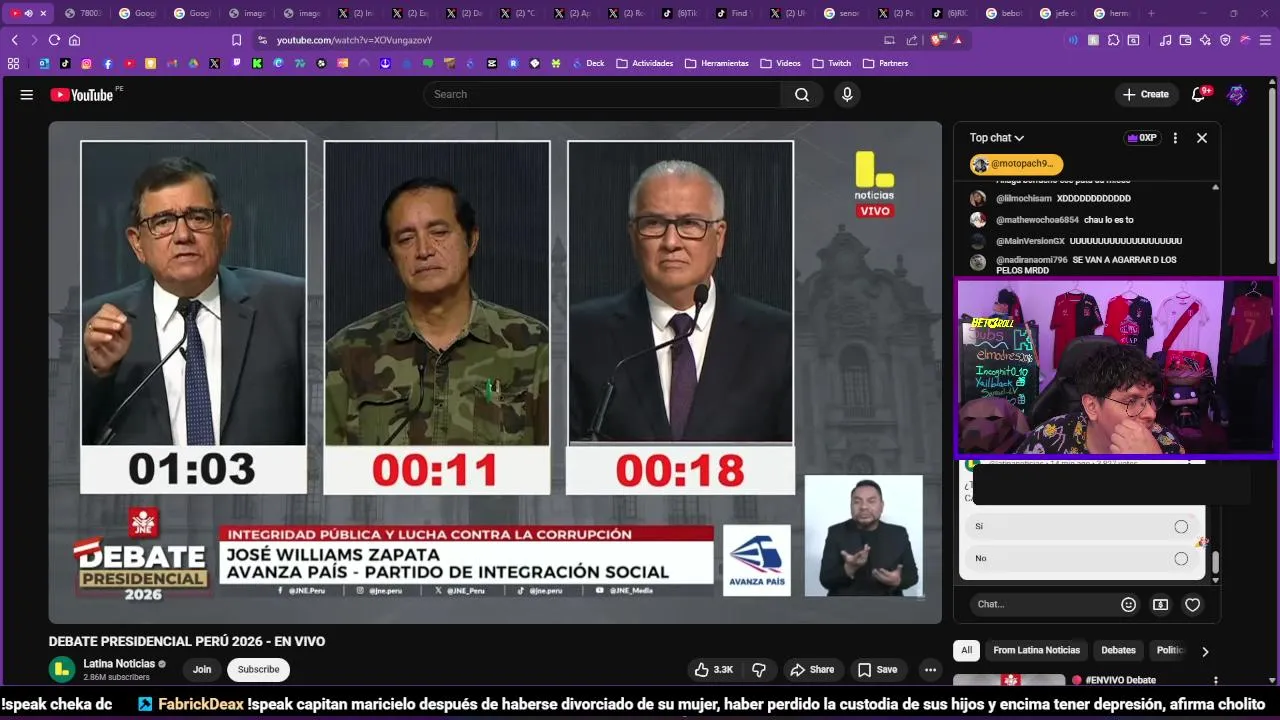The width and height of the screenshot is (1280, 720).
Task: Show more category chips arrow
Action: click(1205, 651)
